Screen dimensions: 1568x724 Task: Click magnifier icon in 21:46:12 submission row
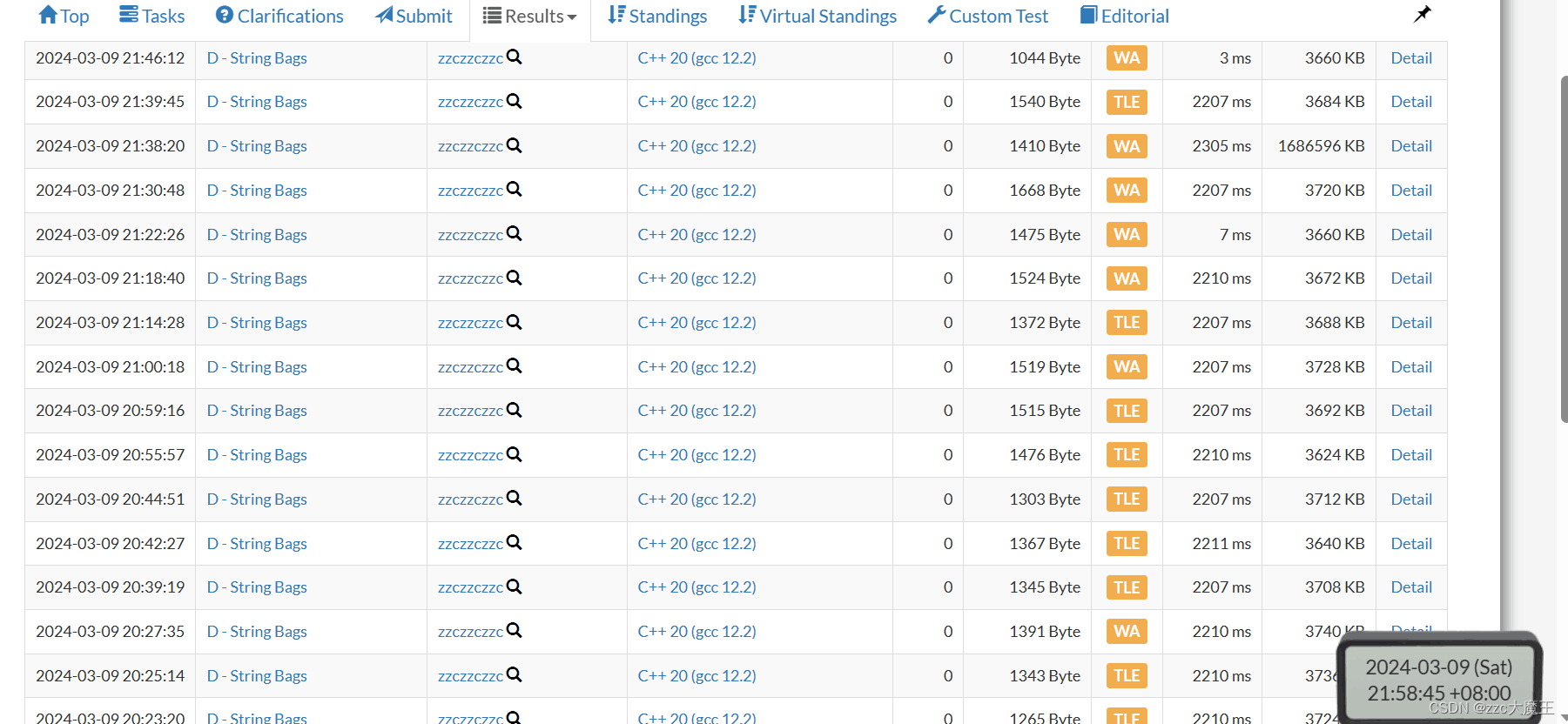515,57
